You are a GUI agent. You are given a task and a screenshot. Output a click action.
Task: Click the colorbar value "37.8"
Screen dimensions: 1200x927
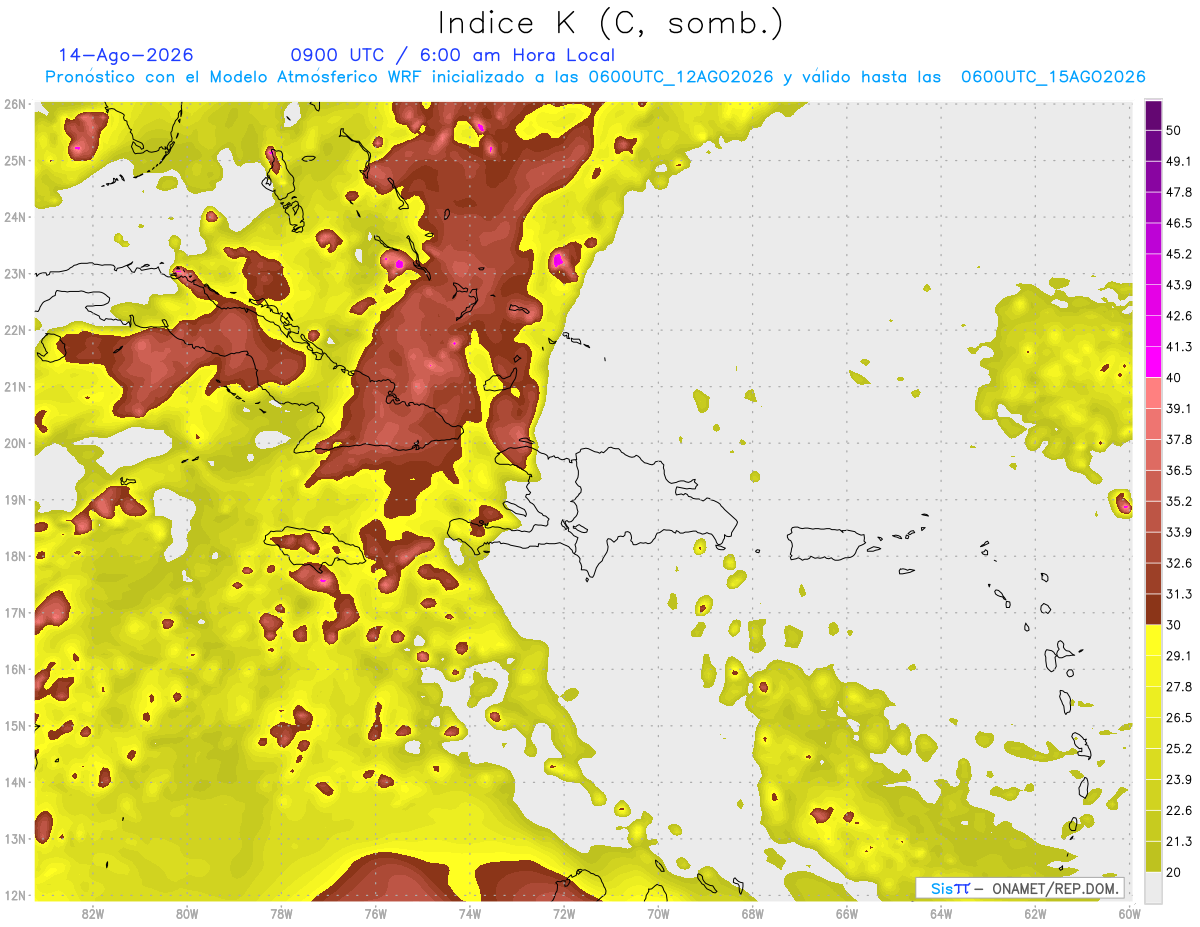tap(1178, 439)
